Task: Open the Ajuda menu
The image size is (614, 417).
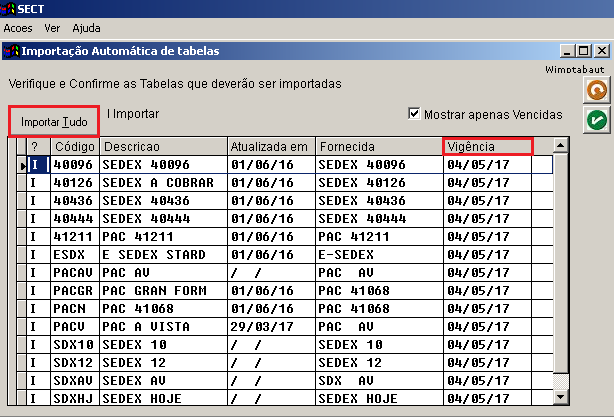Action: [x=86, y=28]
